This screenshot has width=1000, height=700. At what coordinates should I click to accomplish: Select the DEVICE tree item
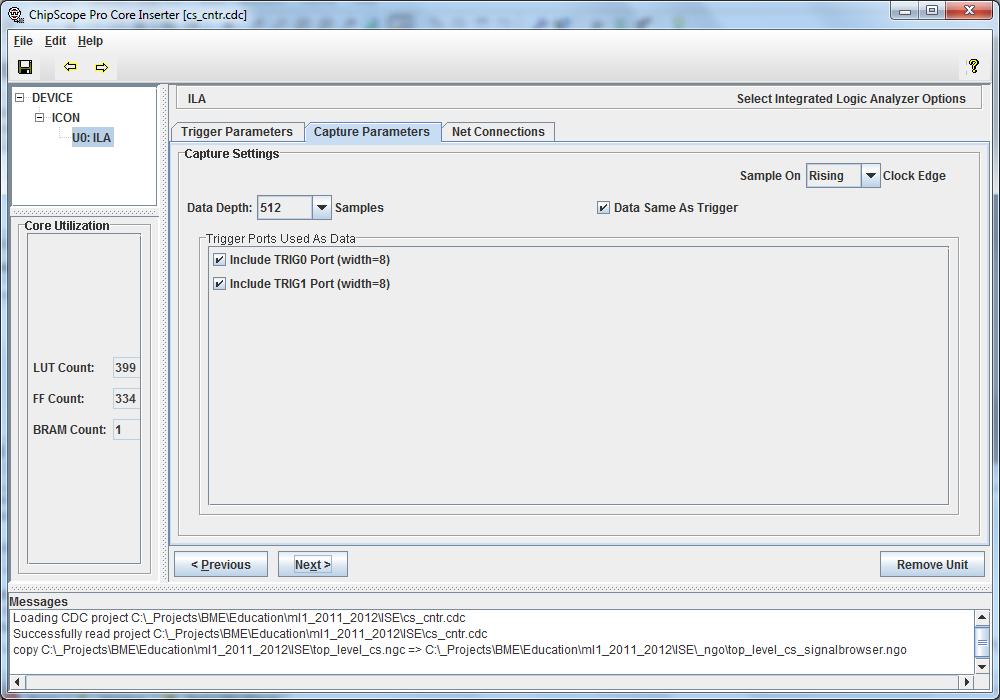point(52,98)
